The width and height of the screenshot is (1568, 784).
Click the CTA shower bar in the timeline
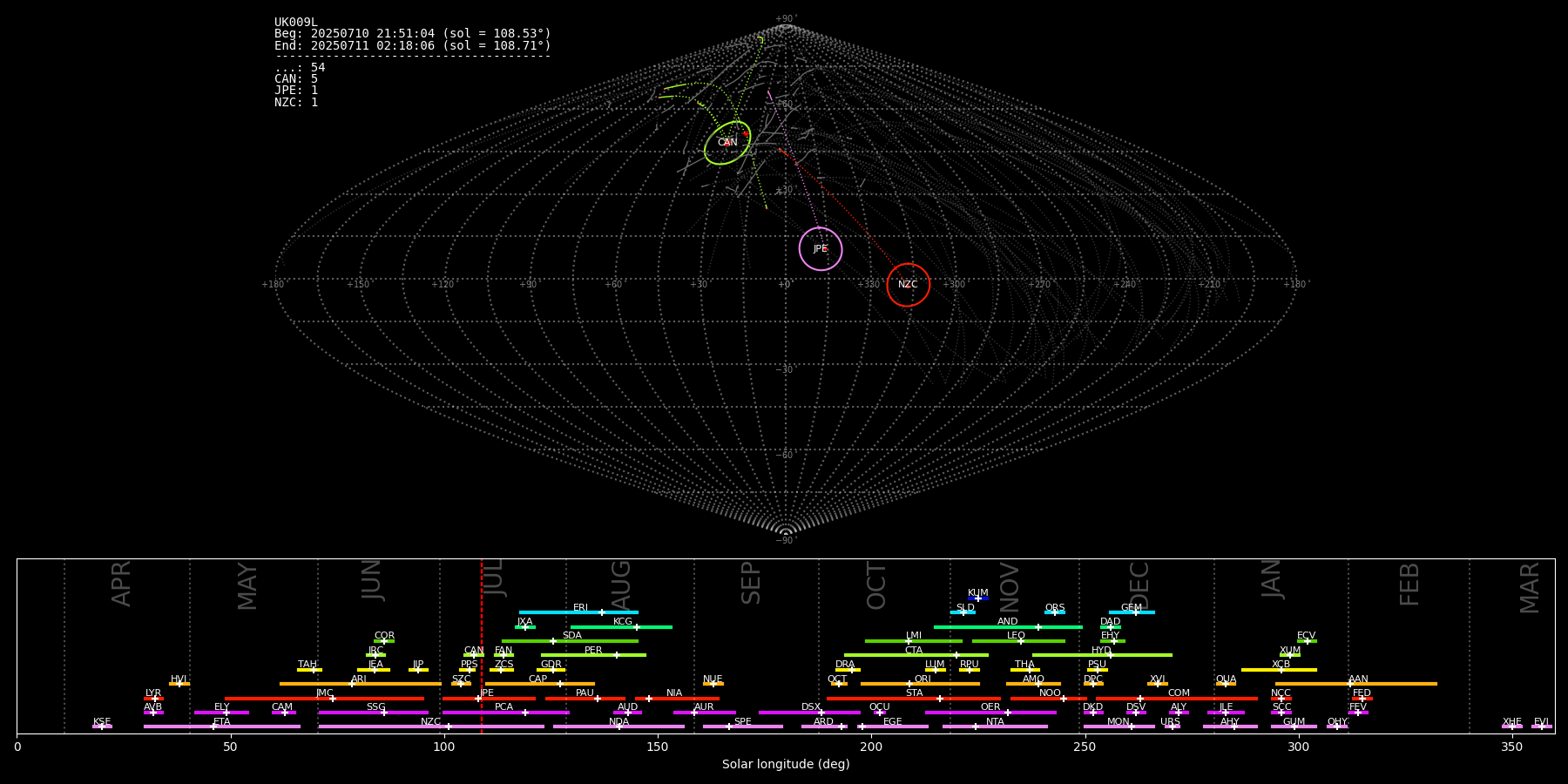pos(916,655)
